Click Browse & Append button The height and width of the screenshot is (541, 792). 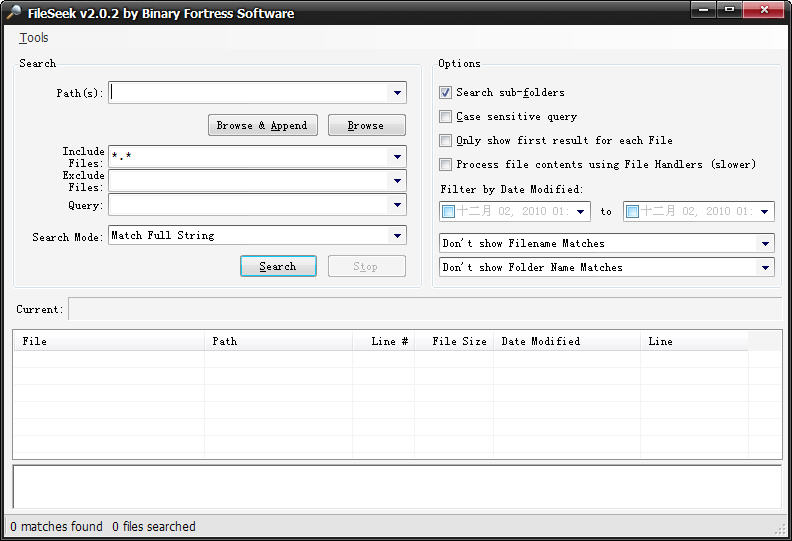(262, 126)
